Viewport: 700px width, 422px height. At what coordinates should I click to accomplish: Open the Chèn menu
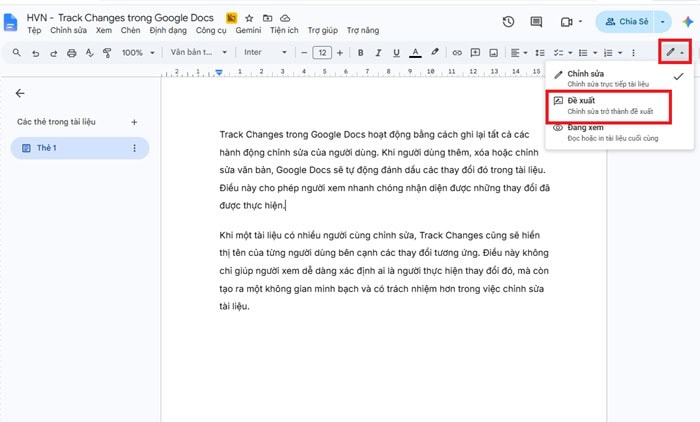click(130, 30)
